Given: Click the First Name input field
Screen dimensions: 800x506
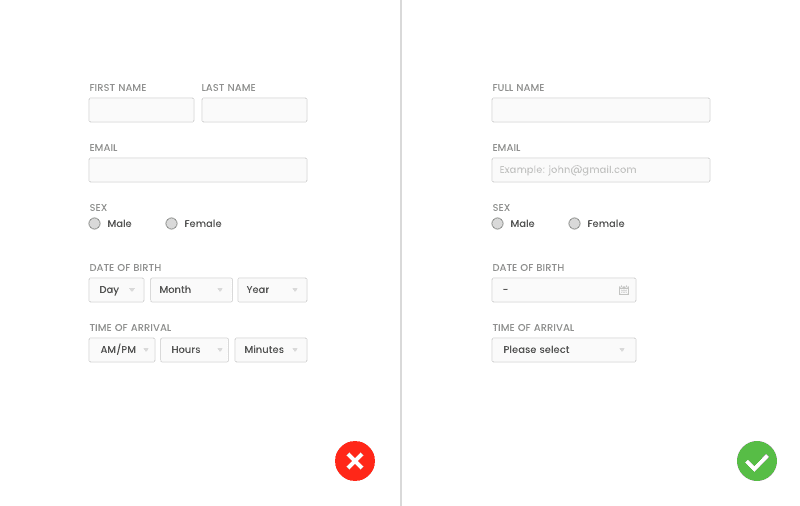Looking at the screenshot, I should tap(141, 110).
